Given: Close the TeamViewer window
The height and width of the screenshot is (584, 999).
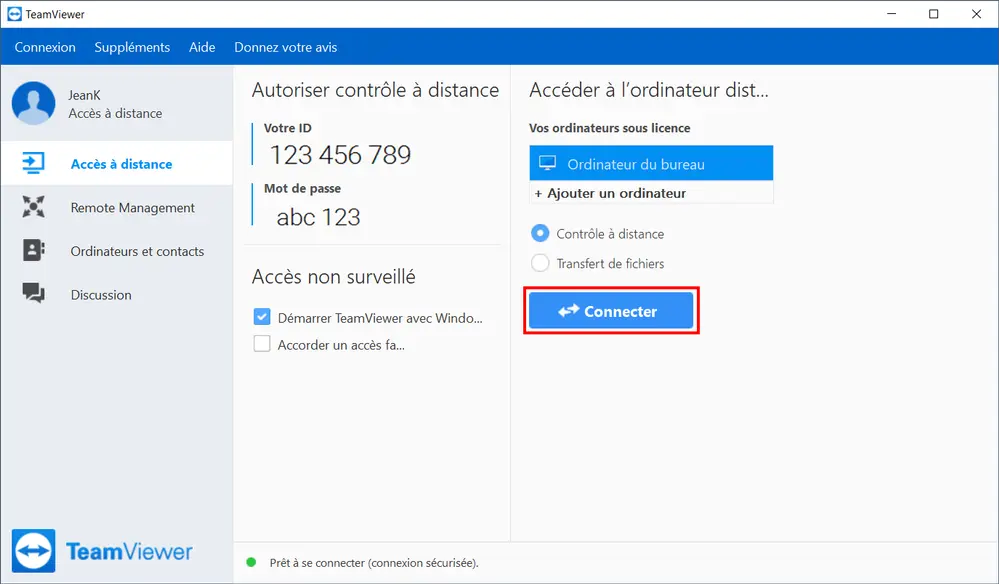Looking at the screenshot, I should 976,14.
